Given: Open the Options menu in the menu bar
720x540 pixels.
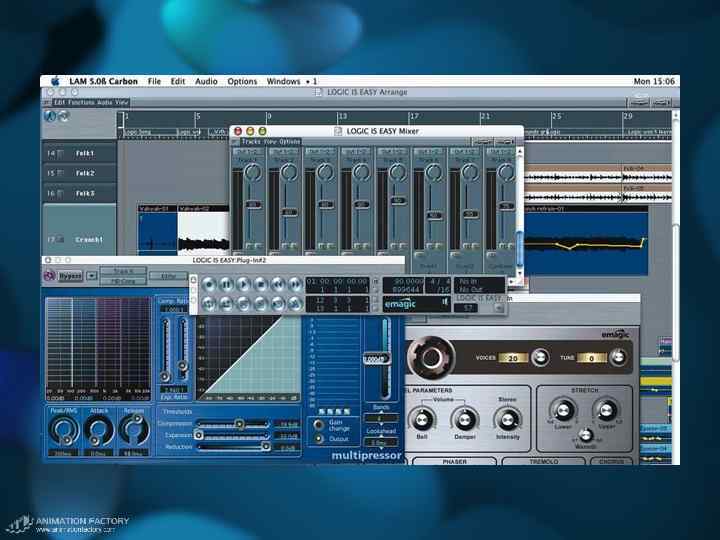Looking at the screenshot, I should tap(242, 81).
